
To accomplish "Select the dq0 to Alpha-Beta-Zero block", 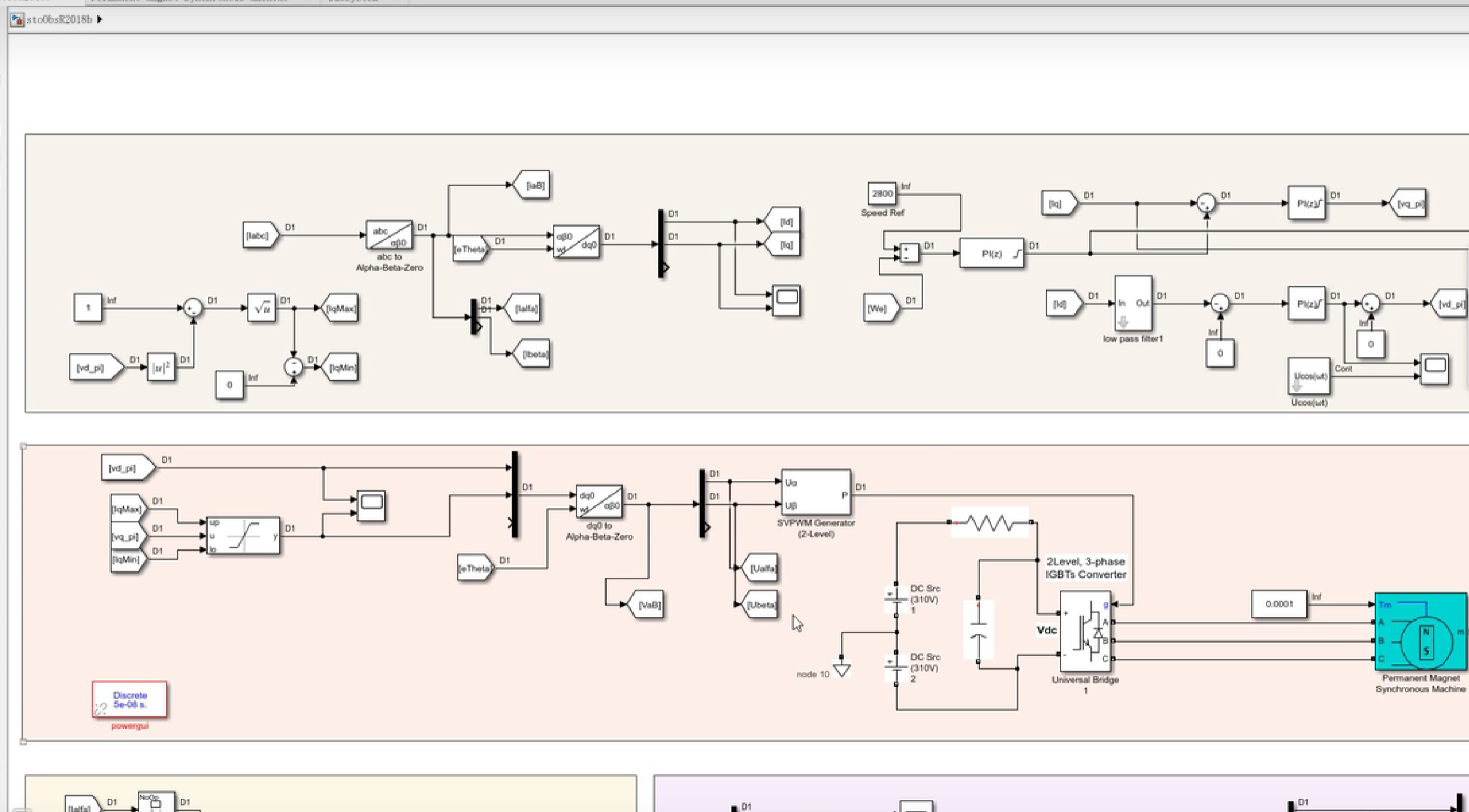I will 599,502.
